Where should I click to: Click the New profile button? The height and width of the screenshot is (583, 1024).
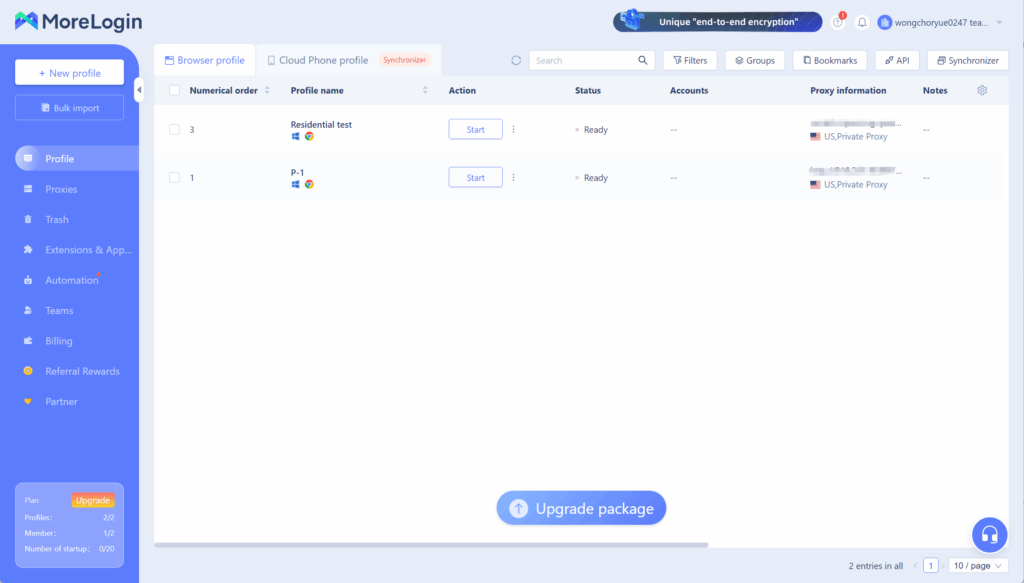(69, 73)
